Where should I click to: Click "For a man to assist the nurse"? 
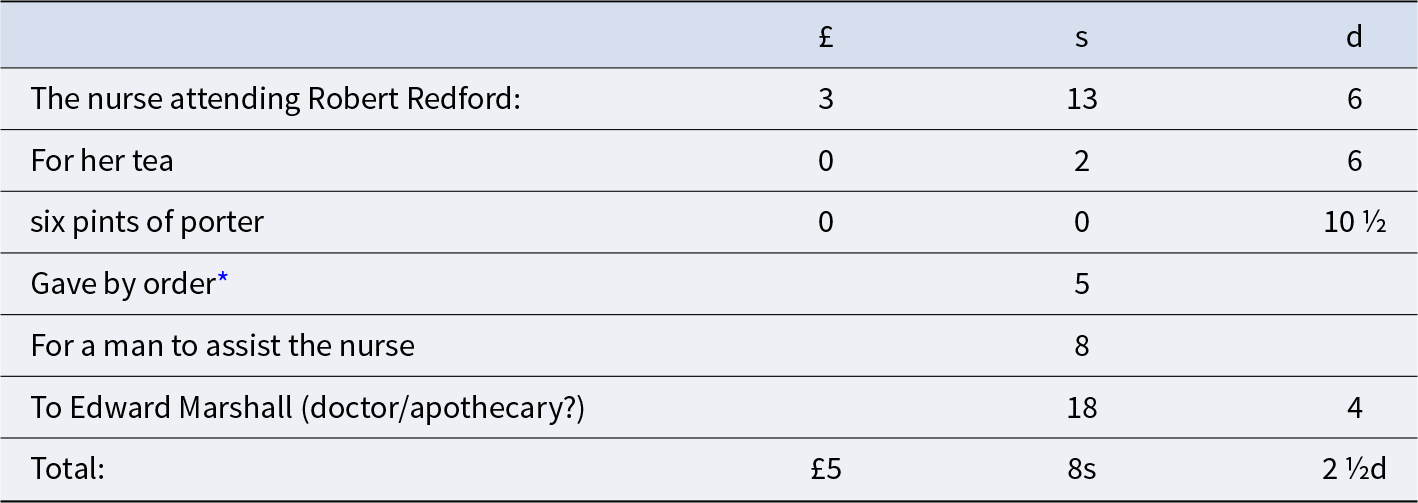pyautogui.click(x=222, y=346)
